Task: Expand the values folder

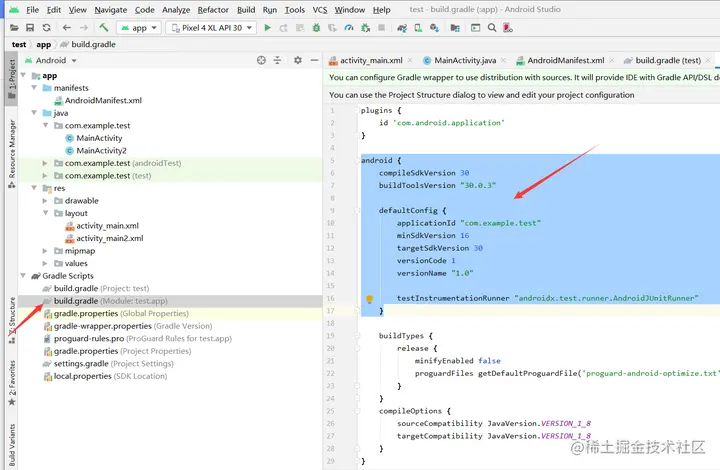Action: click(45, 263)
